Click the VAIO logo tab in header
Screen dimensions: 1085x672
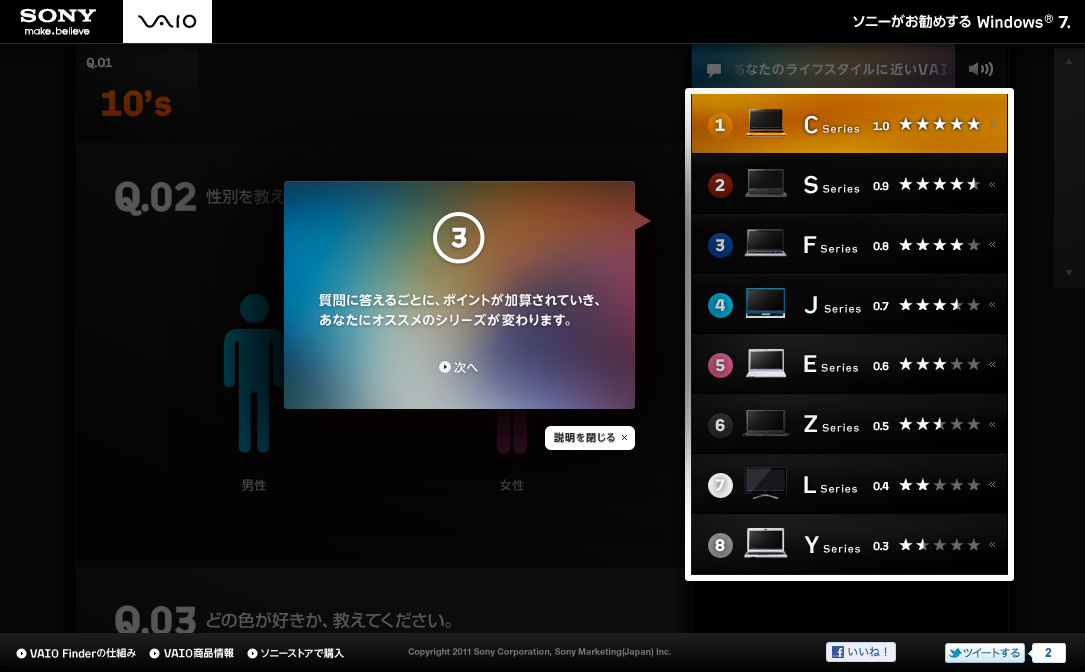tap(167, 21)
